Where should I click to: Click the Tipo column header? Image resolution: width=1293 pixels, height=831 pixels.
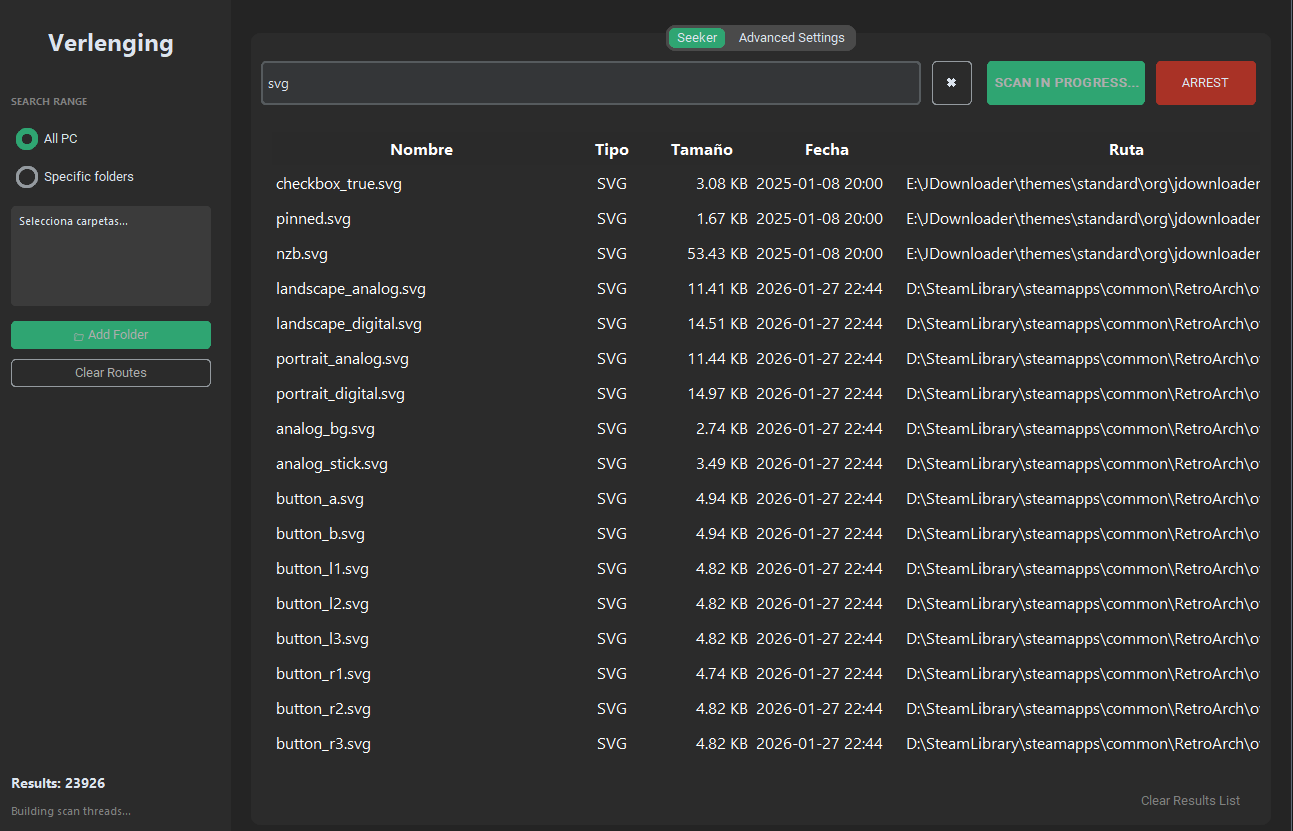[611, 150]
